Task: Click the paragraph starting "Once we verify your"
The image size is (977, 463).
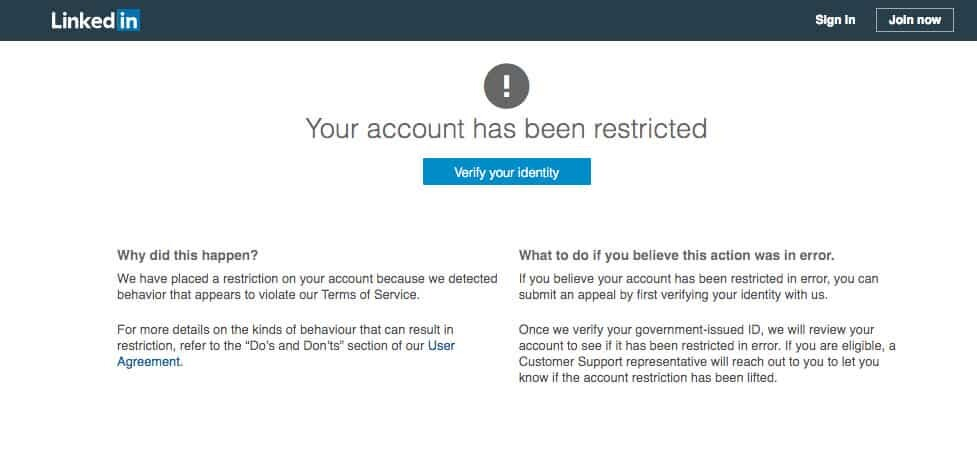Action: [707, 353]
